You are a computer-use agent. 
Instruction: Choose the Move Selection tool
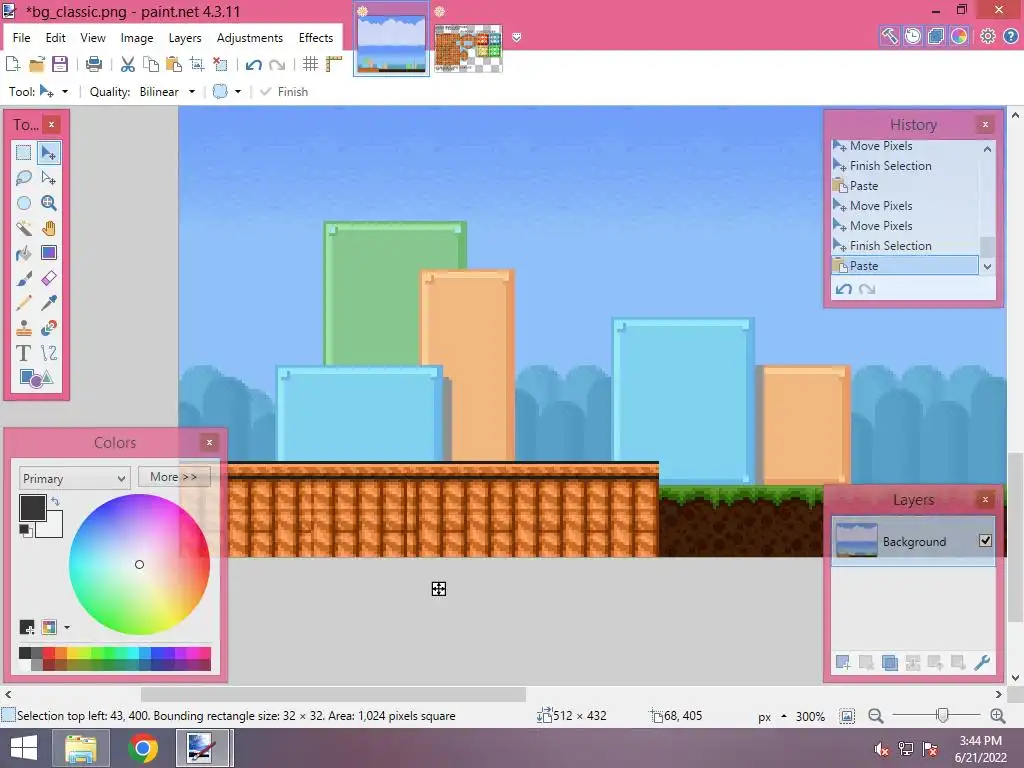point(49,178)
